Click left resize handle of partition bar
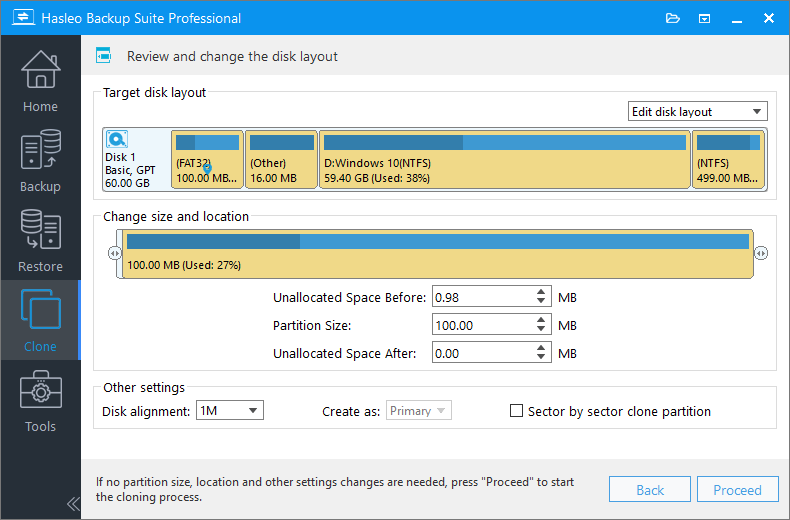 point(115,253)
